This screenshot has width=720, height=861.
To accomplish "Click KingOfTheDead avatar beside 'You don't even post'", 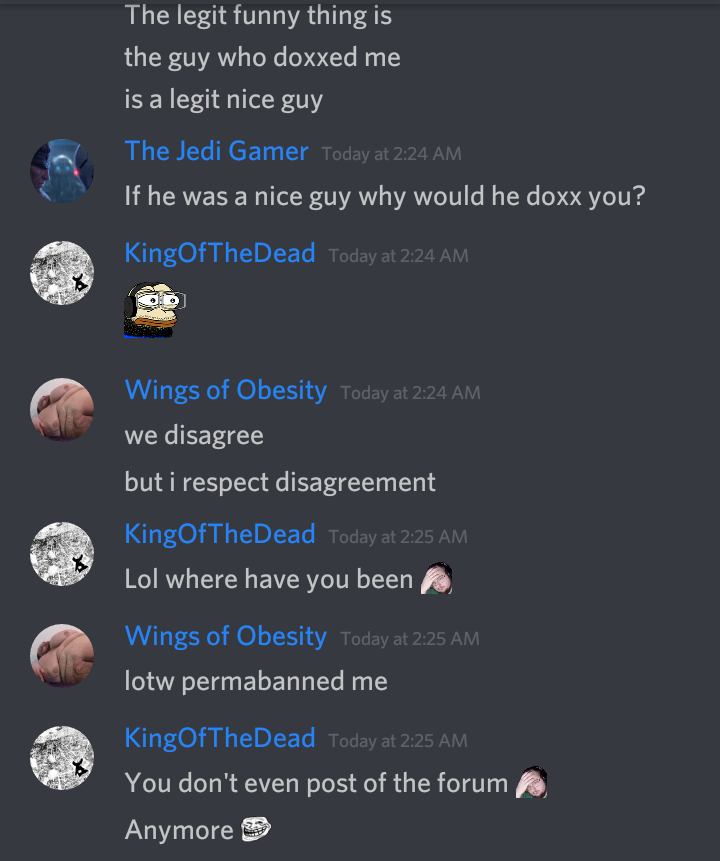I will [62, 758].
